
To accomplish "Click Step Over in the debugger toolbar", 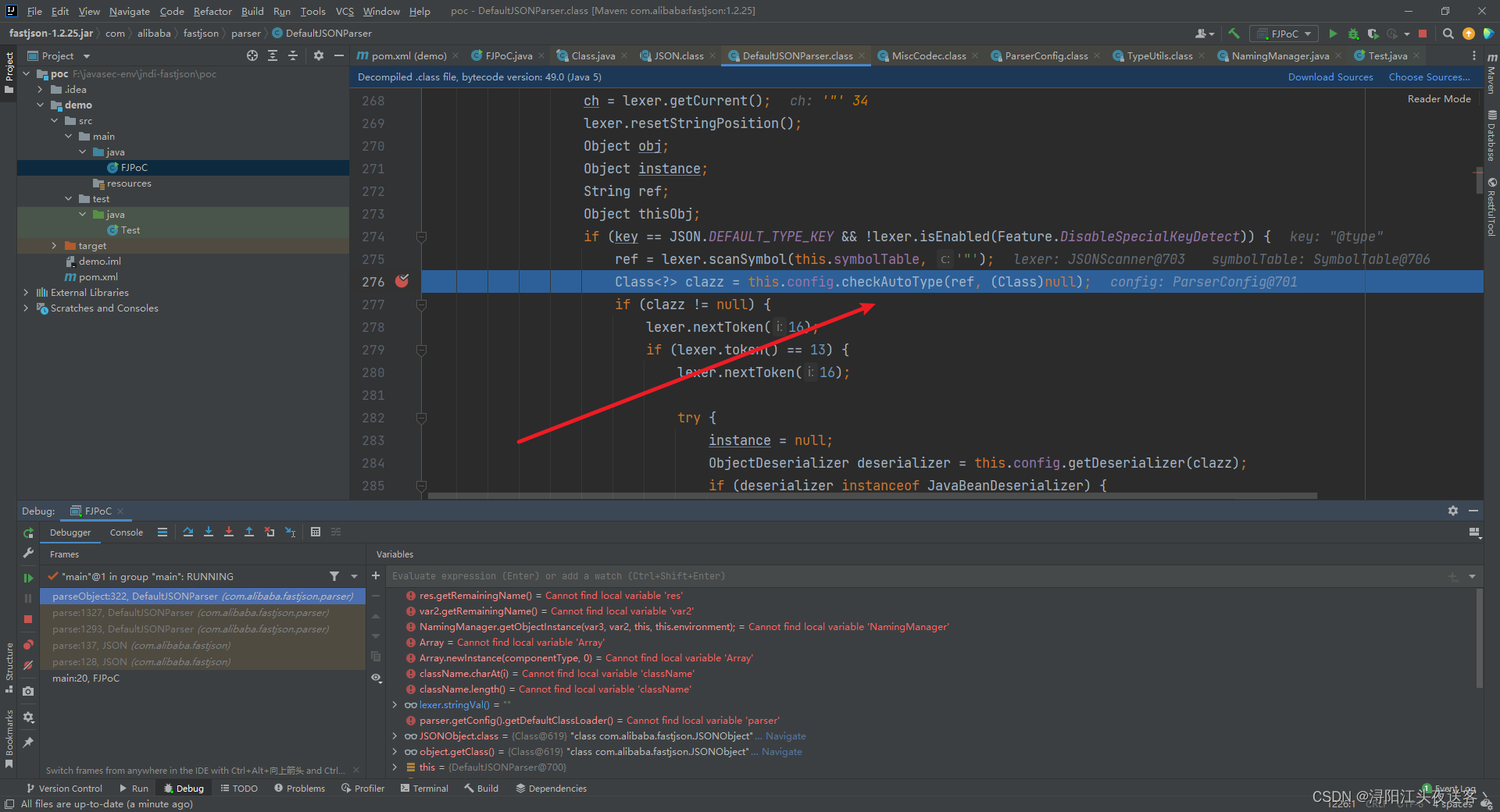I will click(188, 532).
